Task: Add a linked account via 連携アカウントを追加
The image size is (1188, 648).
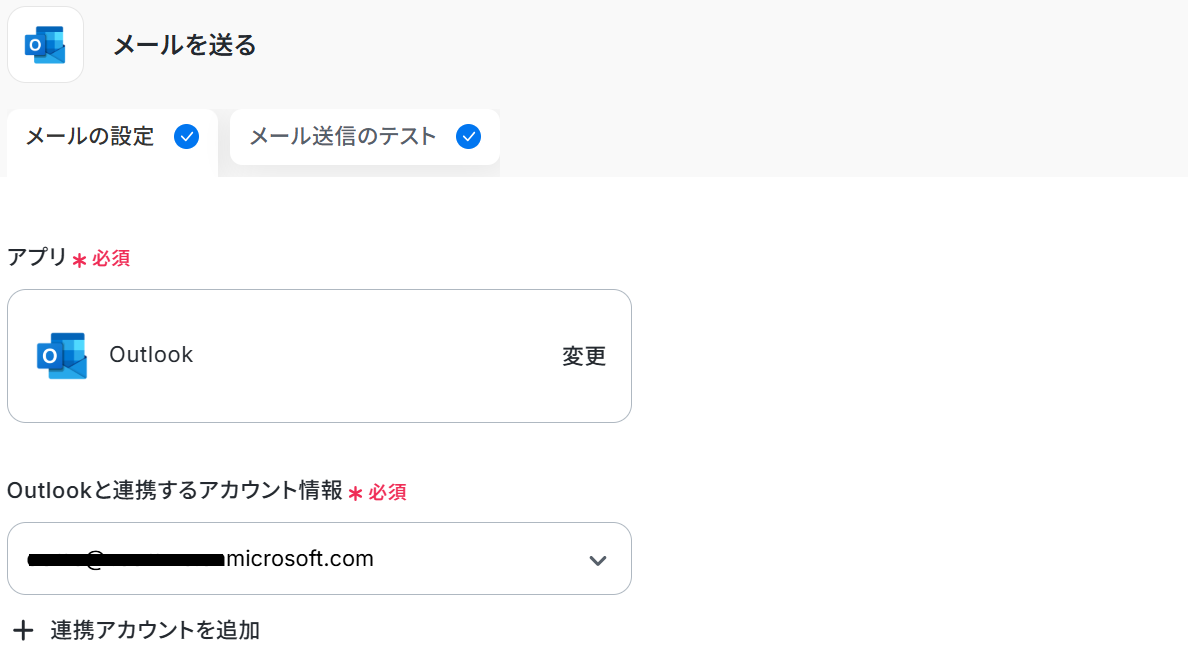Action: pos(155,630)
